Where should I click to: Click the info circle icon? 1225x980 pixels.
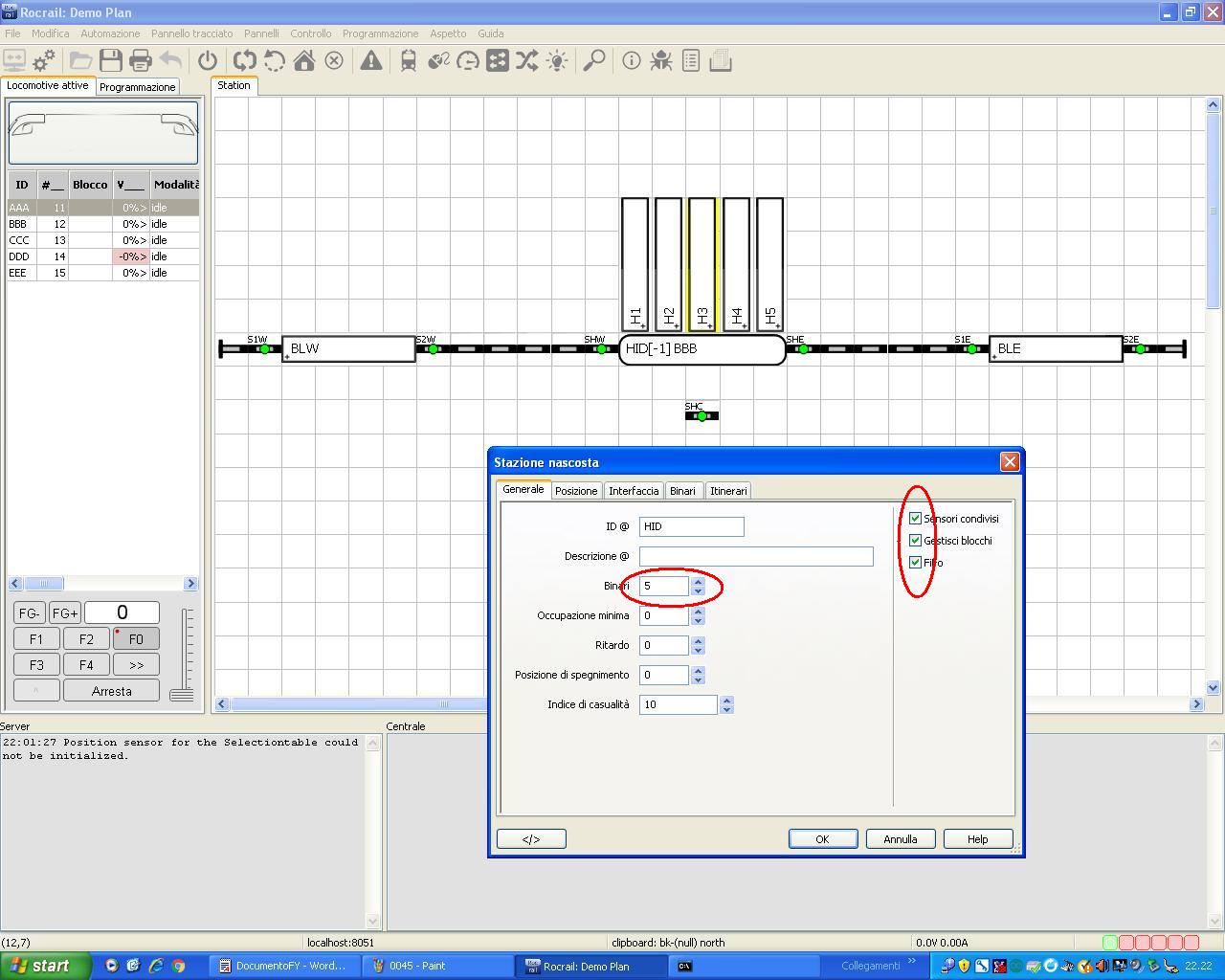[632, 61]
